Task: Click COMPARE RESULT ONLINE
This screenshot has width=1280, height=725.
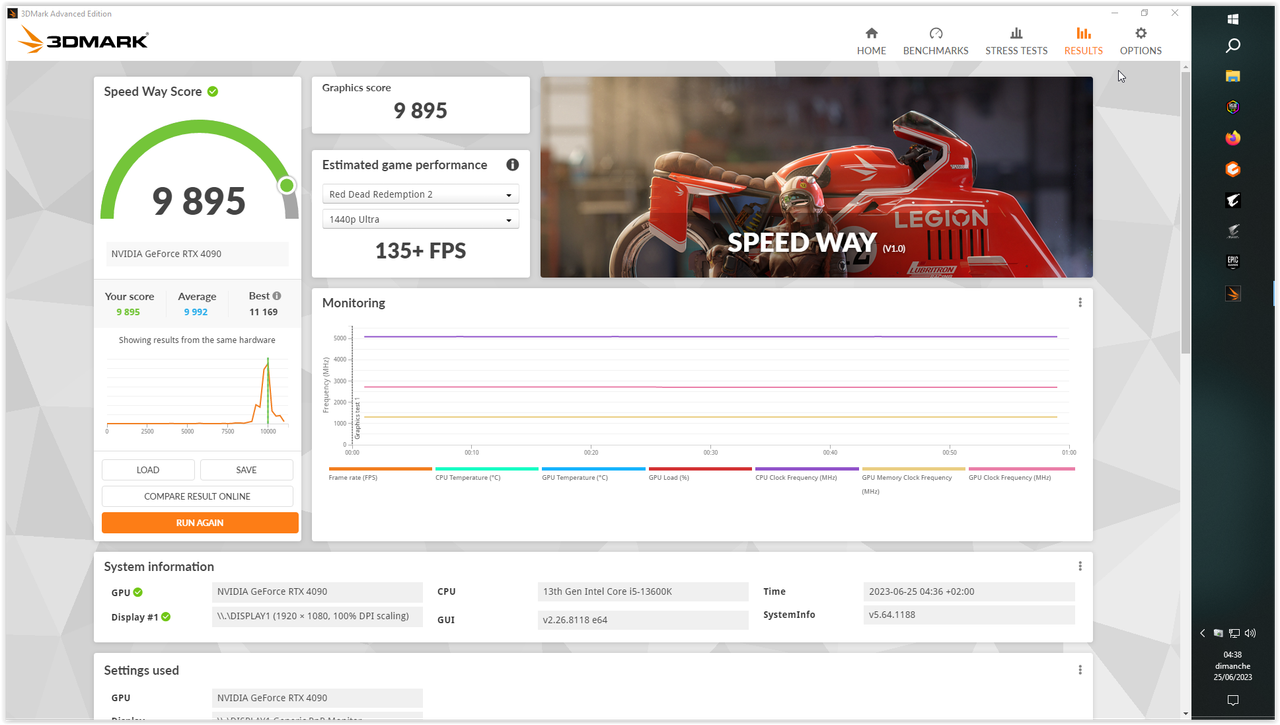Action: (197, 496)
